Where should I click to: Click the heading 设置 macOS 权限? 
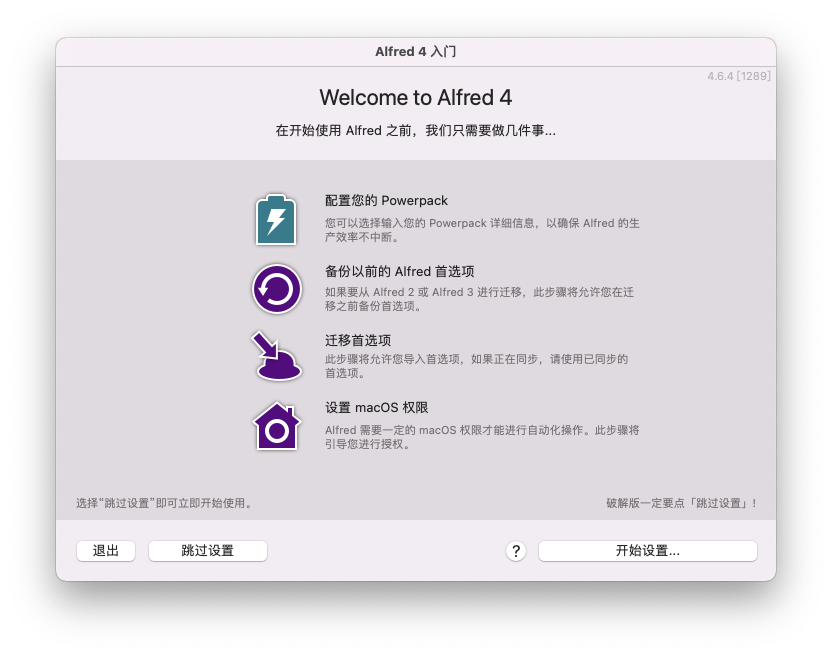tap(377, 408)
